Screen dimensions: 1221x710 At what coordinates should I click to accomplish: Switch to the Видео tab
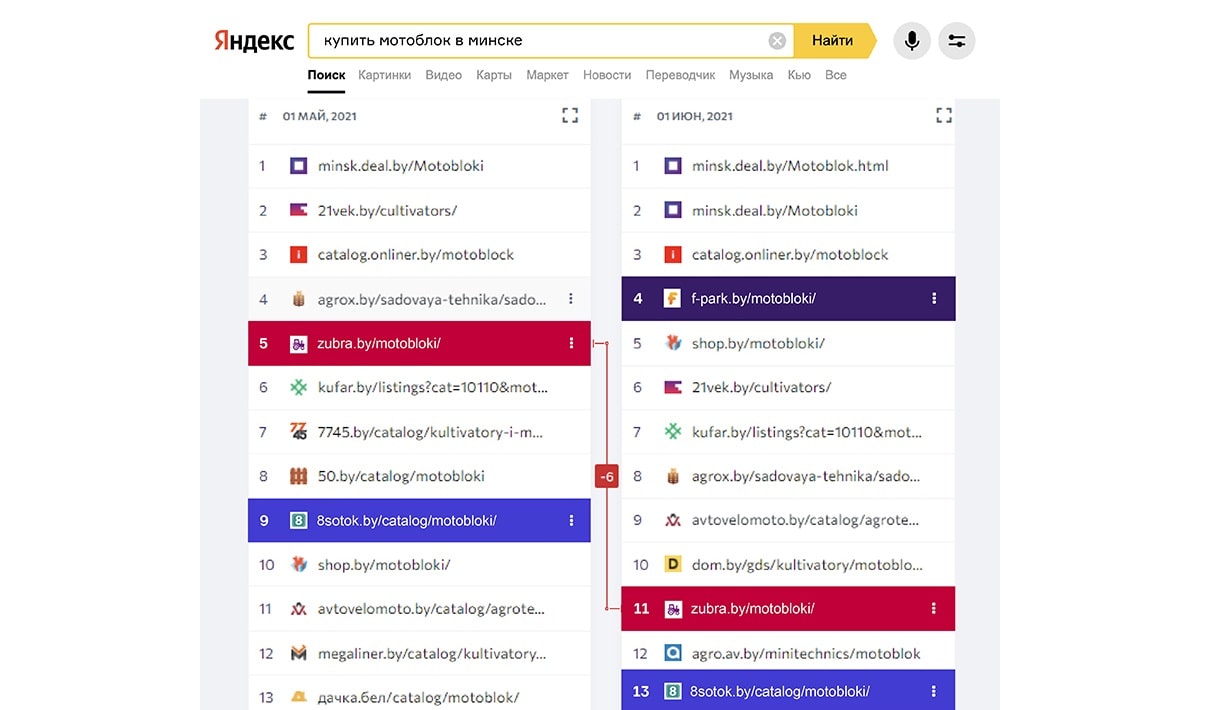[443, 75]
